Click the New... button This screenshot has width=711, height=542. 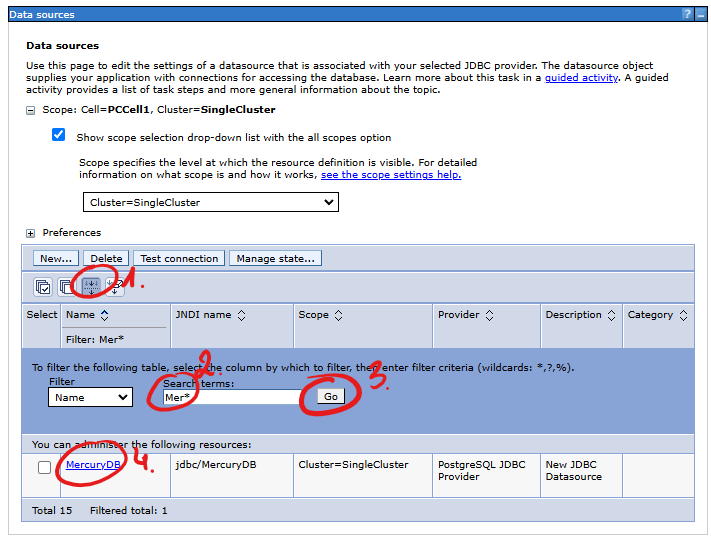[x=56, y=259]
